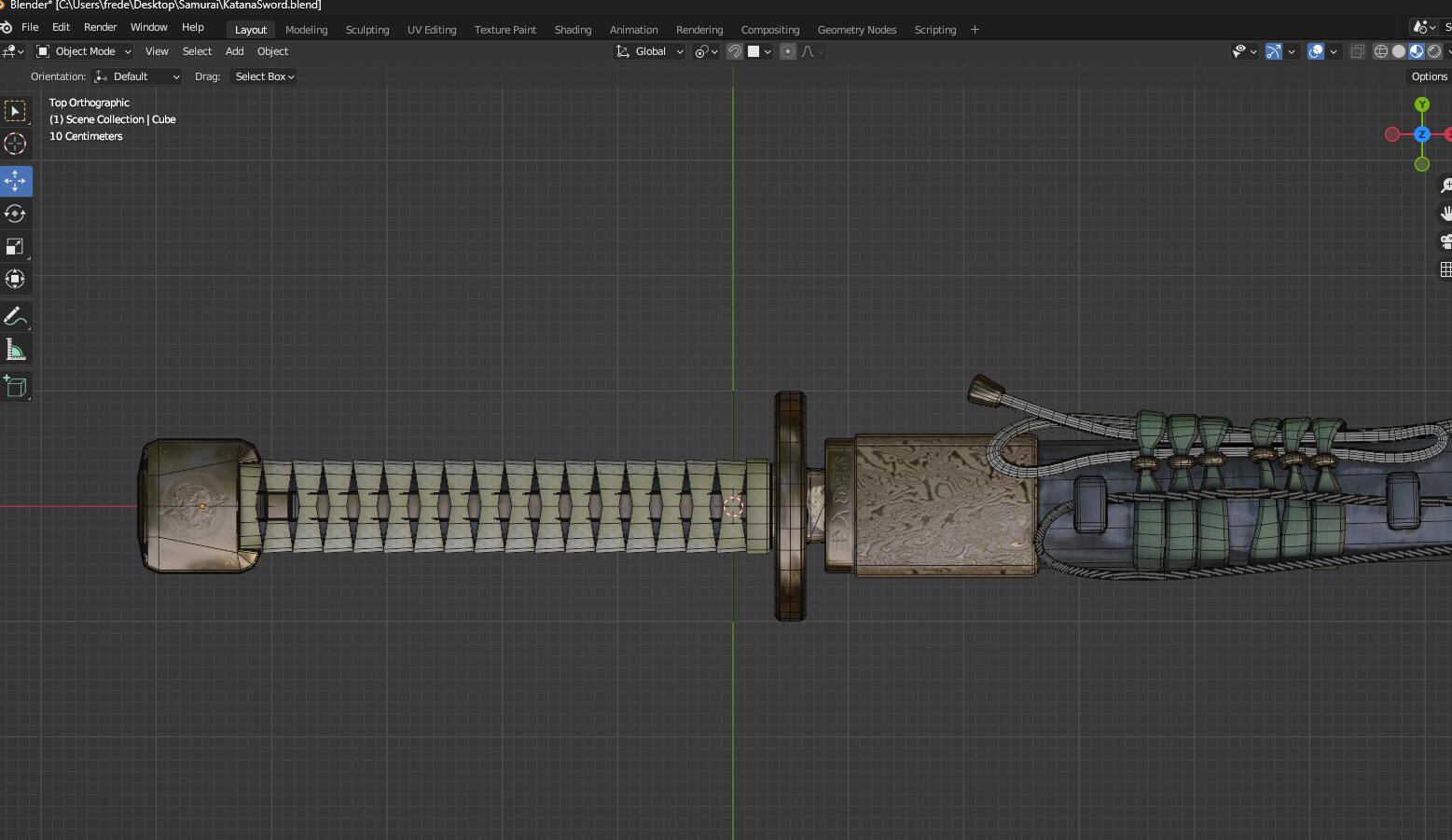Click the red negative X gizmo circle
The image size is (1452, 840).
[x=1392, y=134]
